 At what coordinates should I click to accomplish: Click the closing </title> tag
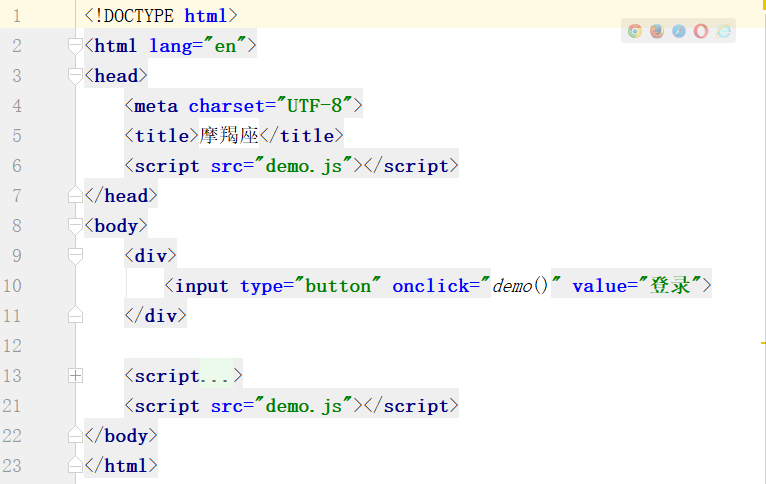pos(301,135)
